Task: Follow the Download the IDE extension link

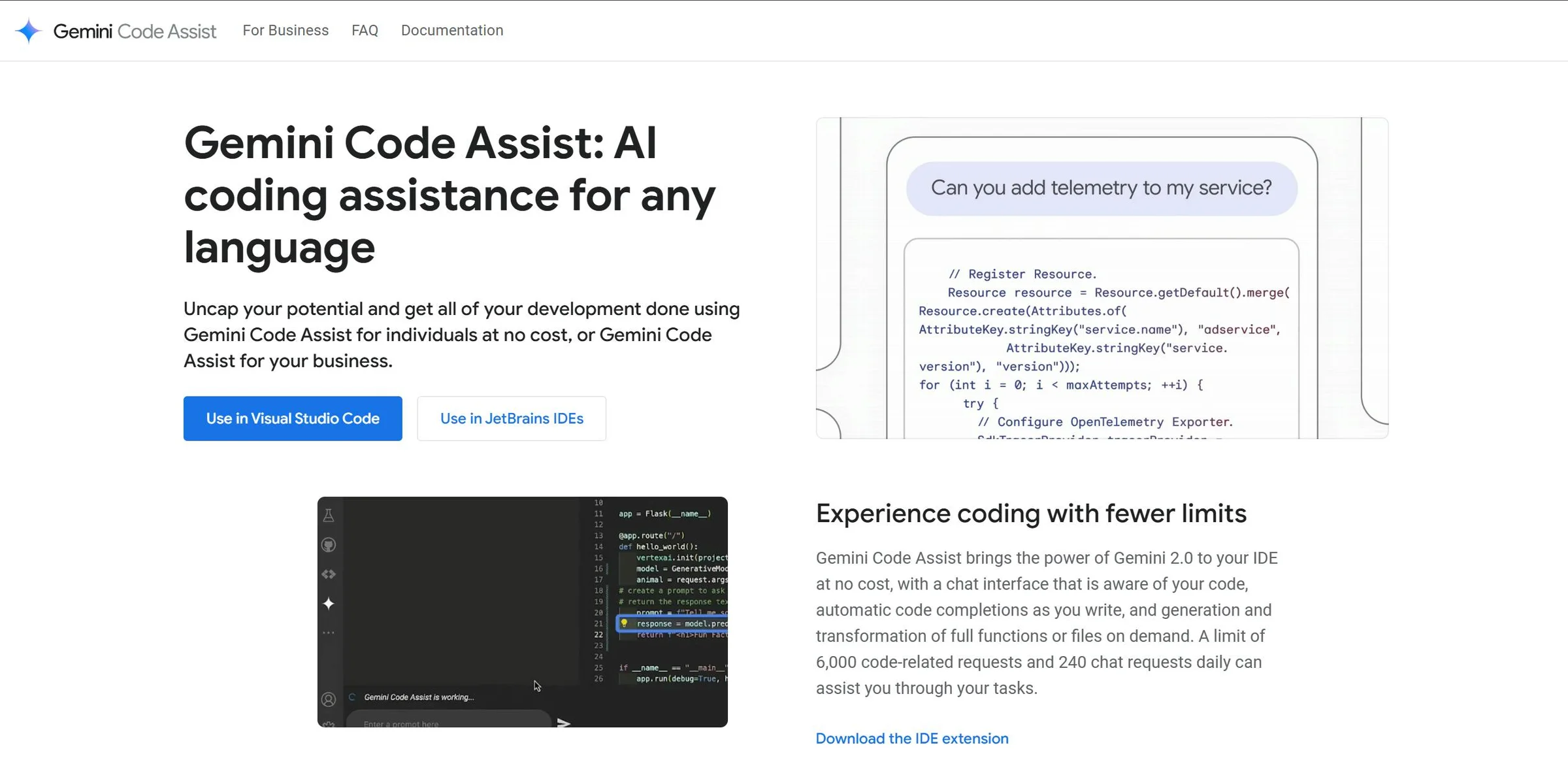Action: 912,738
